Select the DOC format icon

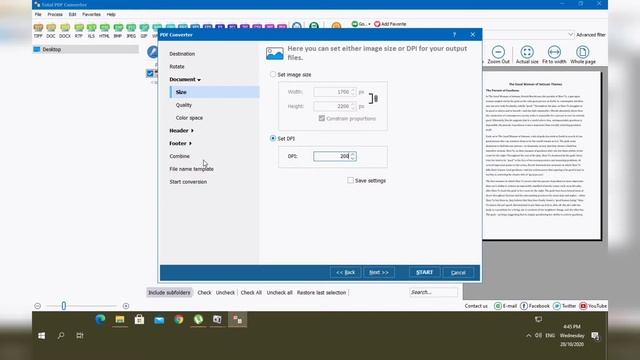point(51,31)
